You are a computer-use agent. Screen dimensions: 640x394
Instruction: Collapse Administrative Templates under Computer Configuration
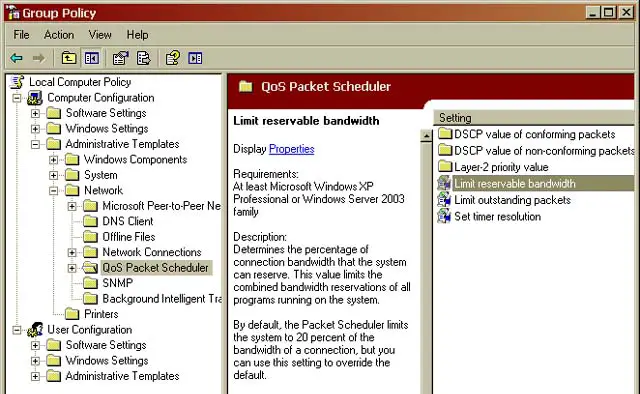pyautogui.click(x=36, y=145)
